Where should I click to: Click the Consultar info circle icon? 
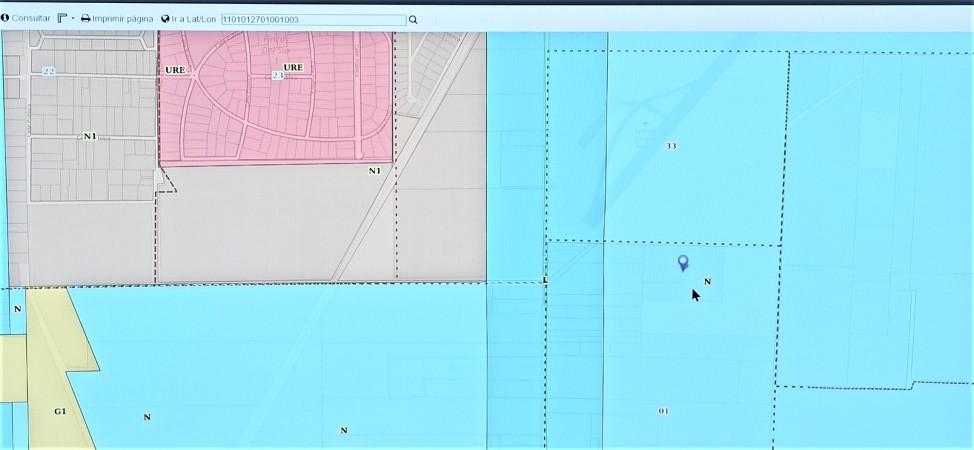pos(5,19)
